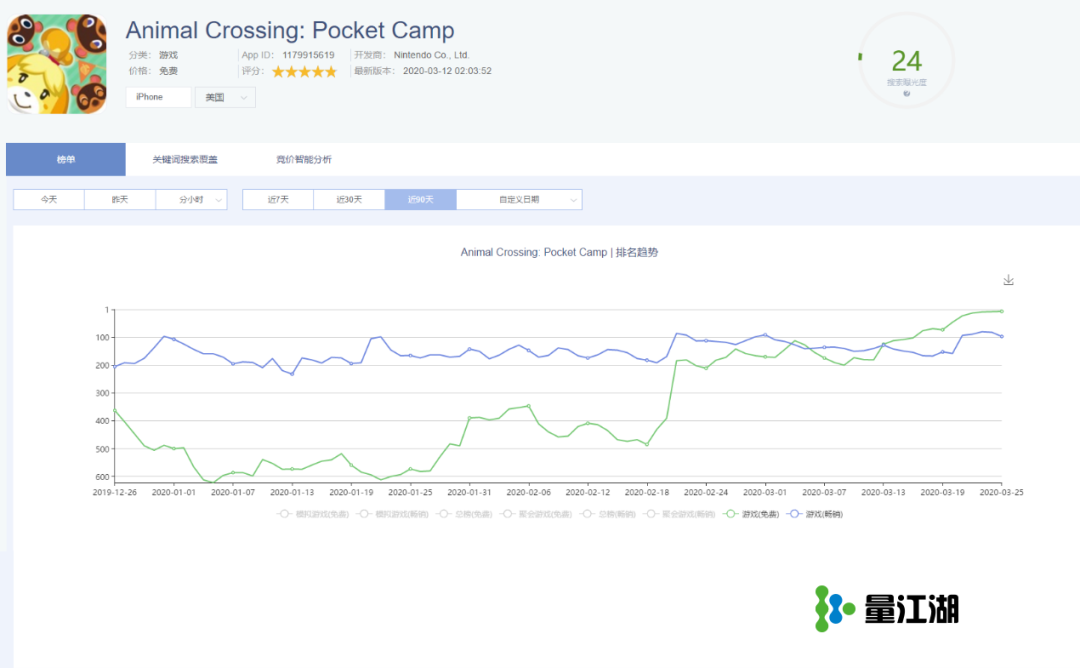Click the 量江湖 logo
This screenshot has height=668, width=1080.
pyautogui.click(x=887, y=608)
